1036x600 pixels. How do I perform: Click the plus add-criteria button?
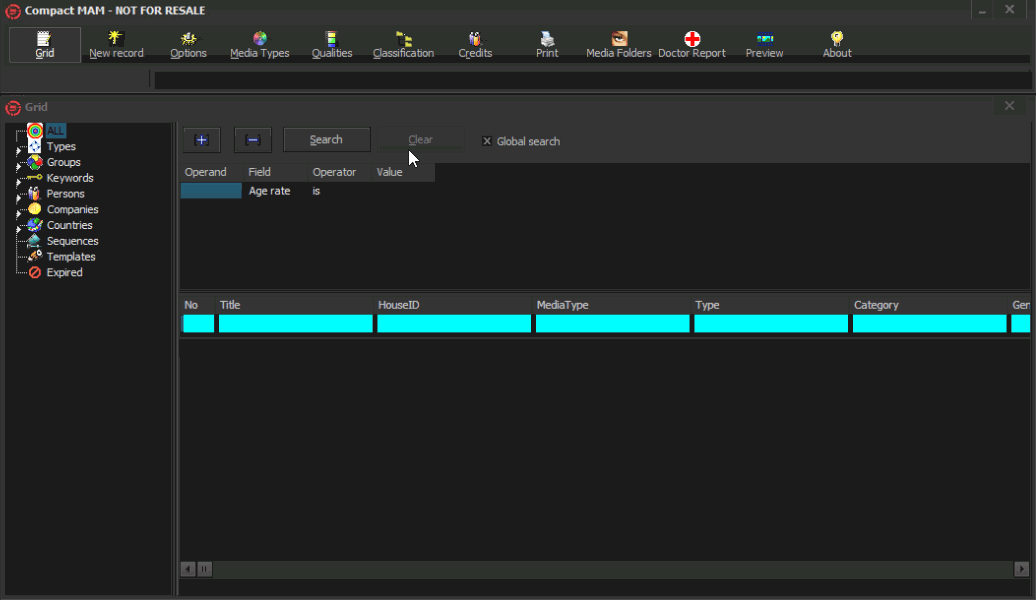[x=201, y=140]
